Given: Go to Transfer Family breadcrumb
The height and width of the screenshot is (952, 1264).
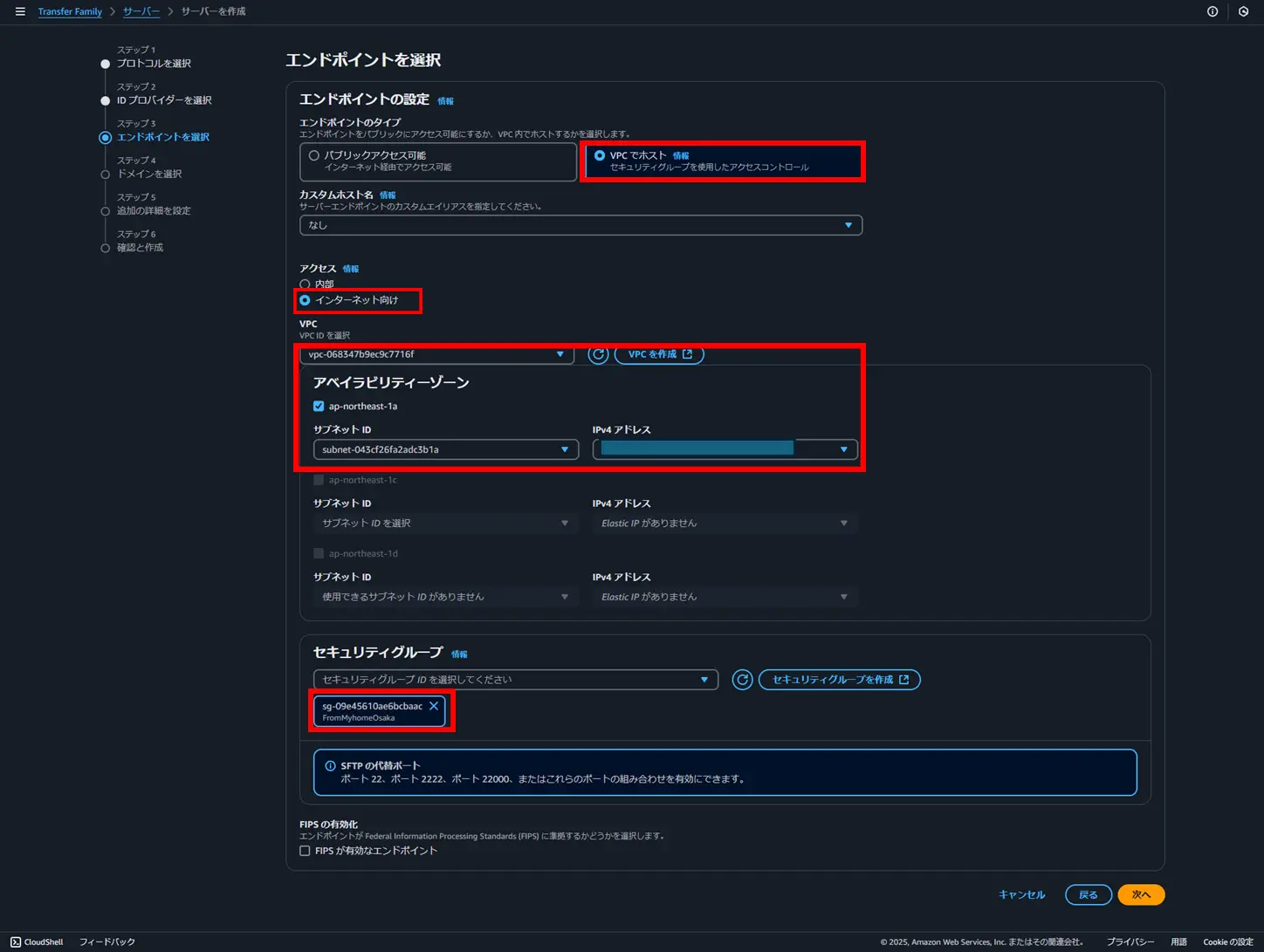Looking at the screenshot, I should [70, 11].
